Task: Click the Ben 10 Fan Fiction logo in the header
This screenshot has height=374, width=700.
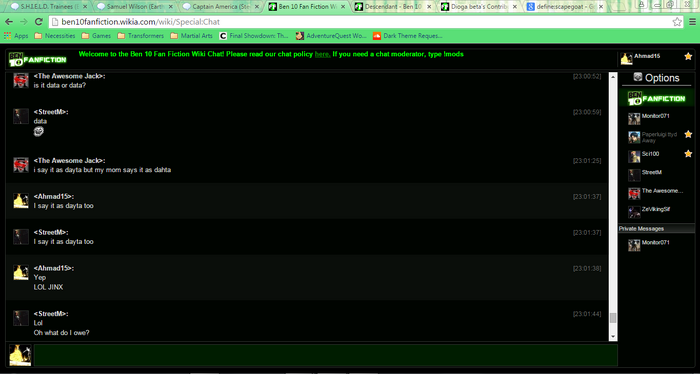Action: click(x=37, y=59)
